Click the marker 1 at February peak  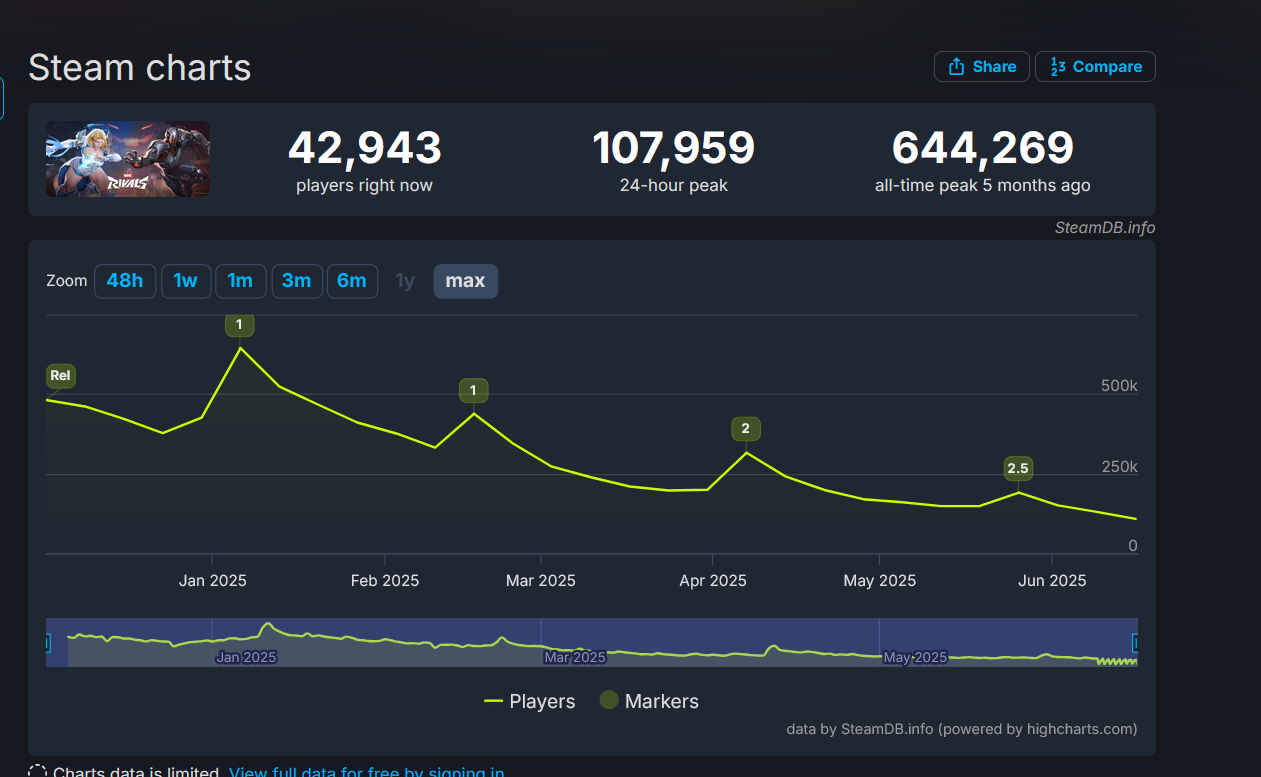pyautogui.click(x=473, y=390)
